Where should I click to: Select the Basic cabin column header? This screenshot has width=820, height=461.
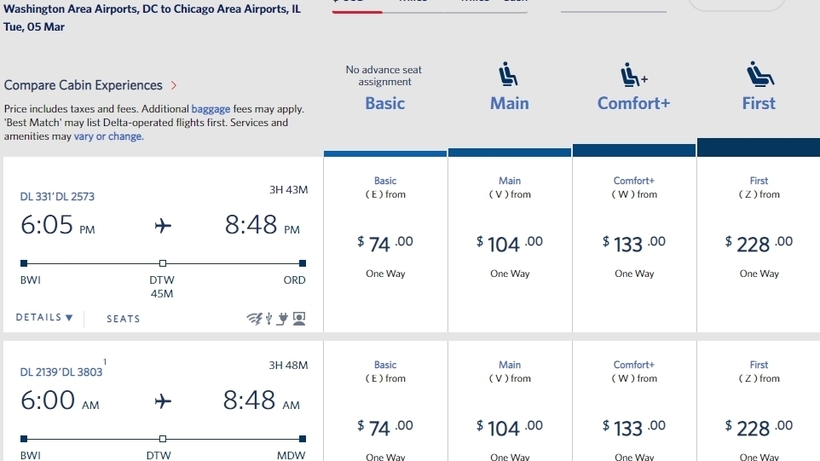[x=385, y=103]
